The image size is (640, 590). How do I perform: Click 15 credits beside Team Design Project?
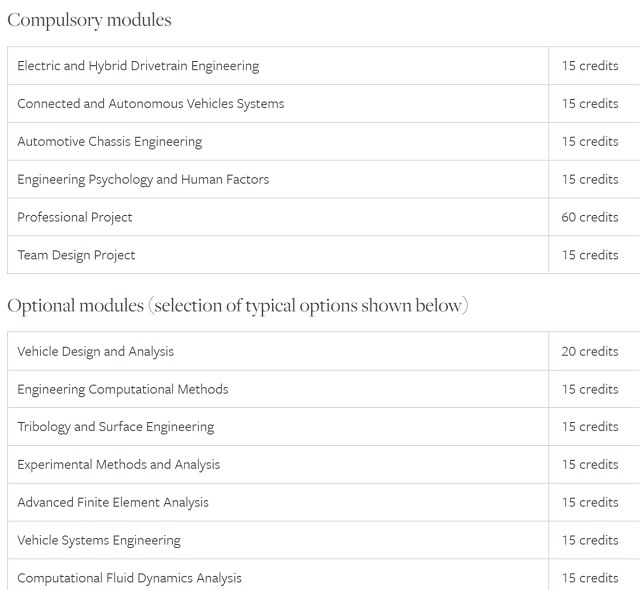point(590,255)
